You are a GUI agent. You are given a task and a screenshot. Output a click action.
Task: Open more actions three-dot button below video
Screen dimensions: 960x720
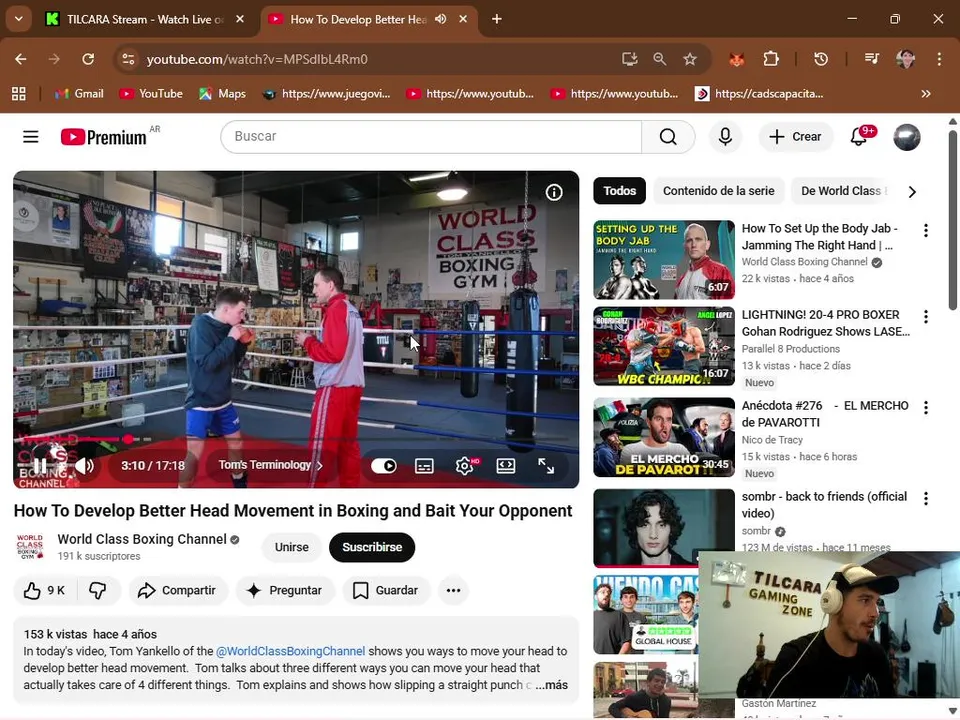point(454,591)
